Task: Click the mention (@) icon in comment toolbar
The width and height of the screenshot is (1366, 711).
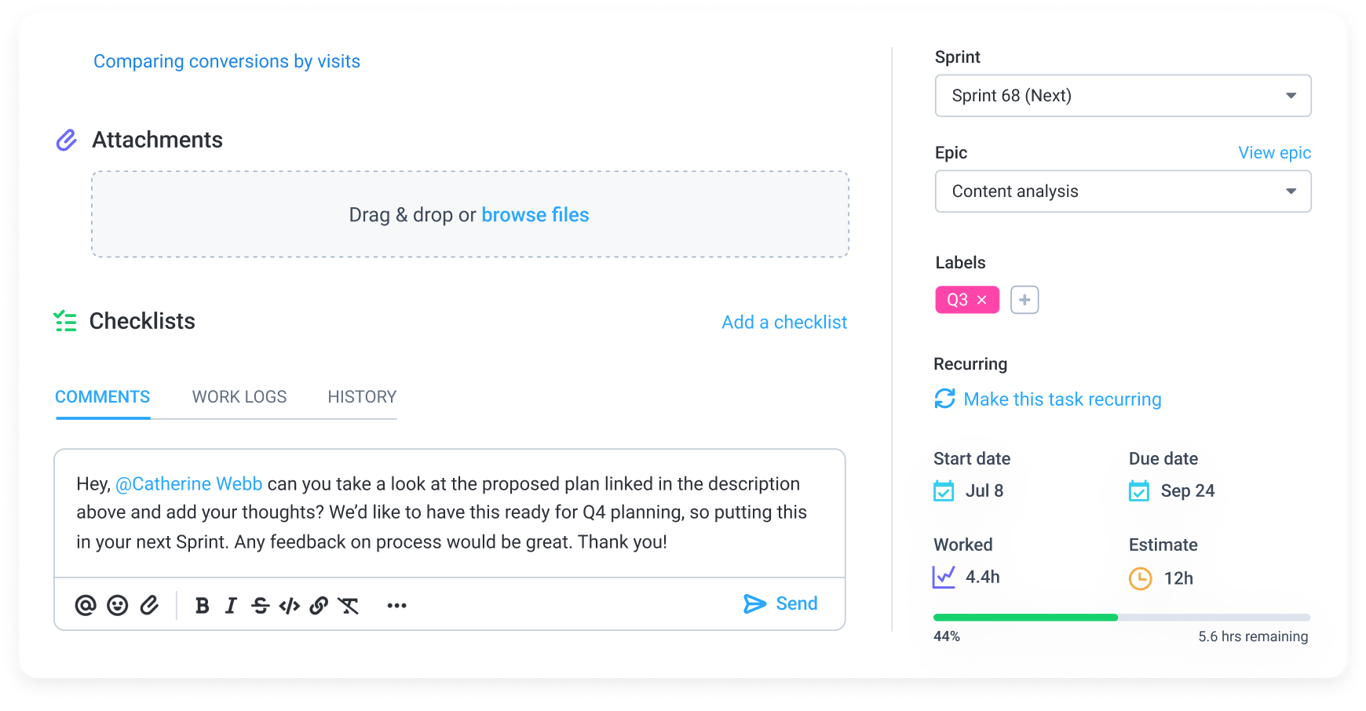Action: [86, 605]
